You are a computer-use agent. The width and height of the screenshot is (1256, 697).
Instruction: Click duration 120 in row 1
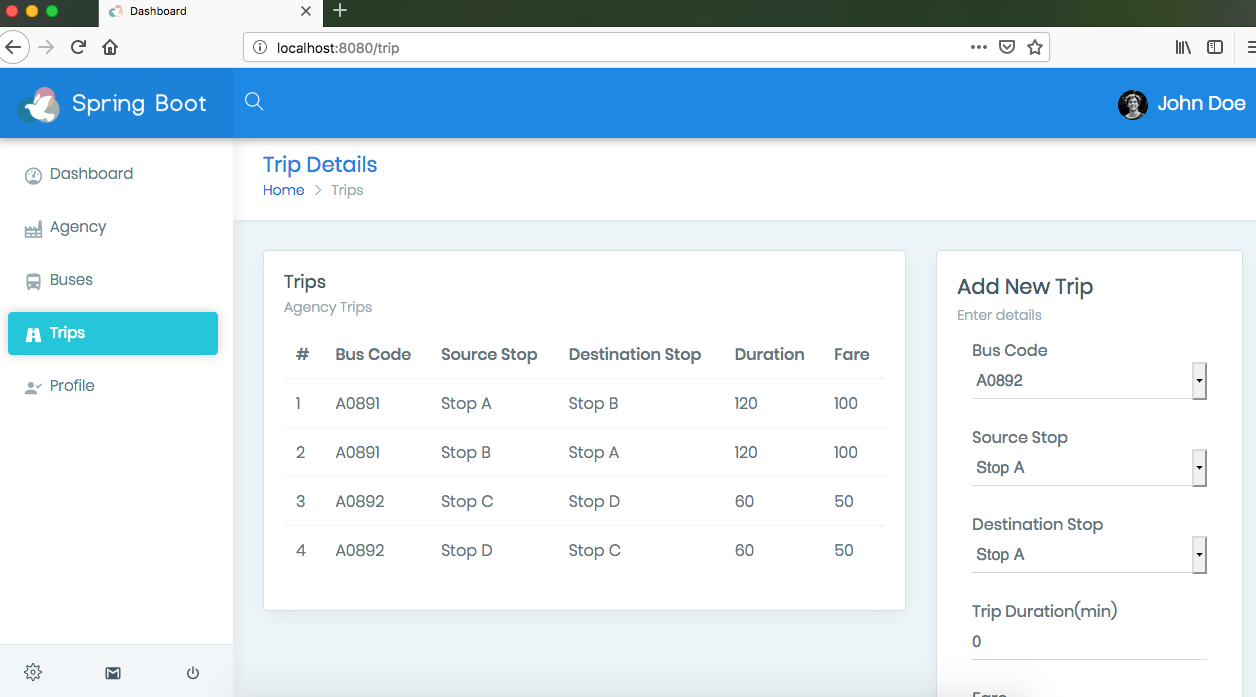pyautogui.click(x=746, y=404)
